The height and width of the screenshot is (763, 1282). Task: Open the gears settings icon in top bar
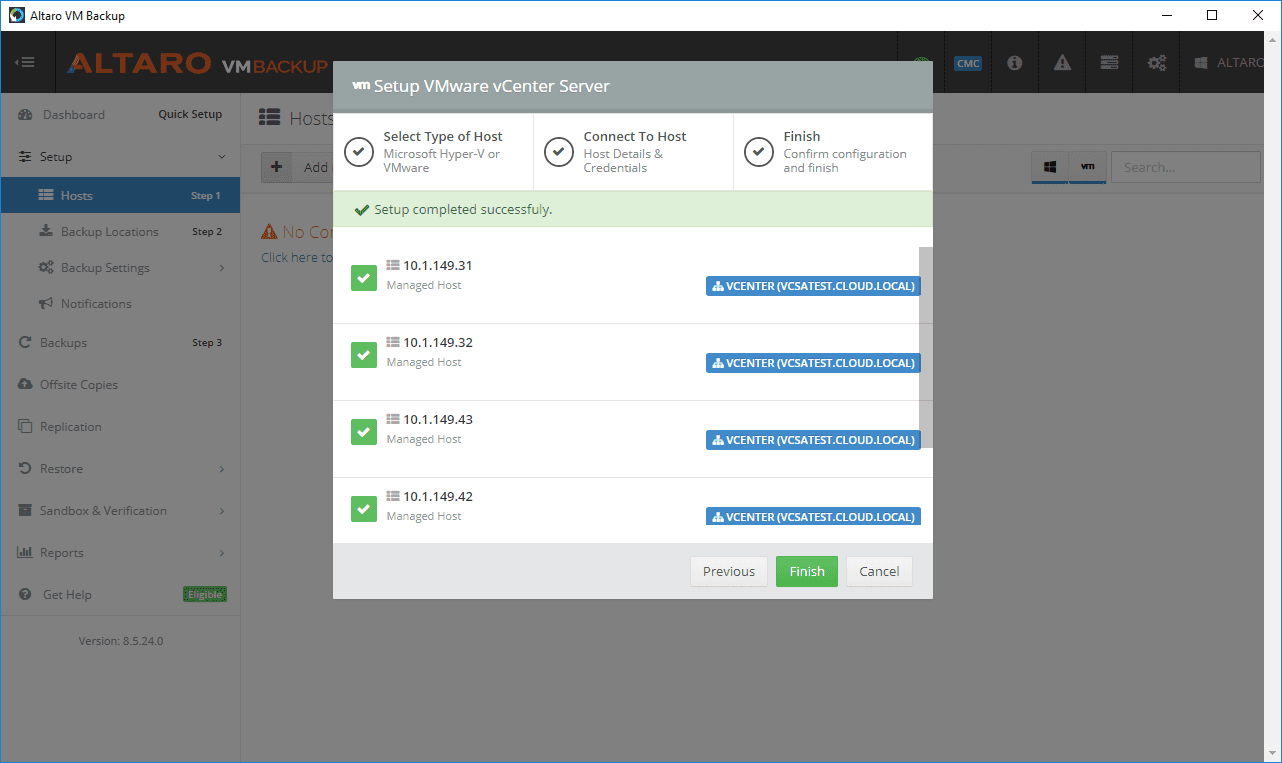pos(1156,62)
